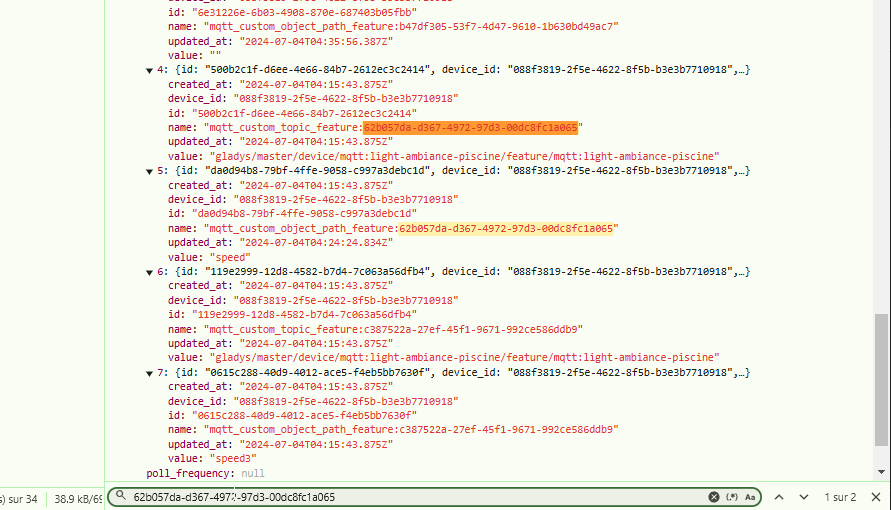
Task: Click inside the search text input
Action: pyautogui.click(x=400, y=497)
